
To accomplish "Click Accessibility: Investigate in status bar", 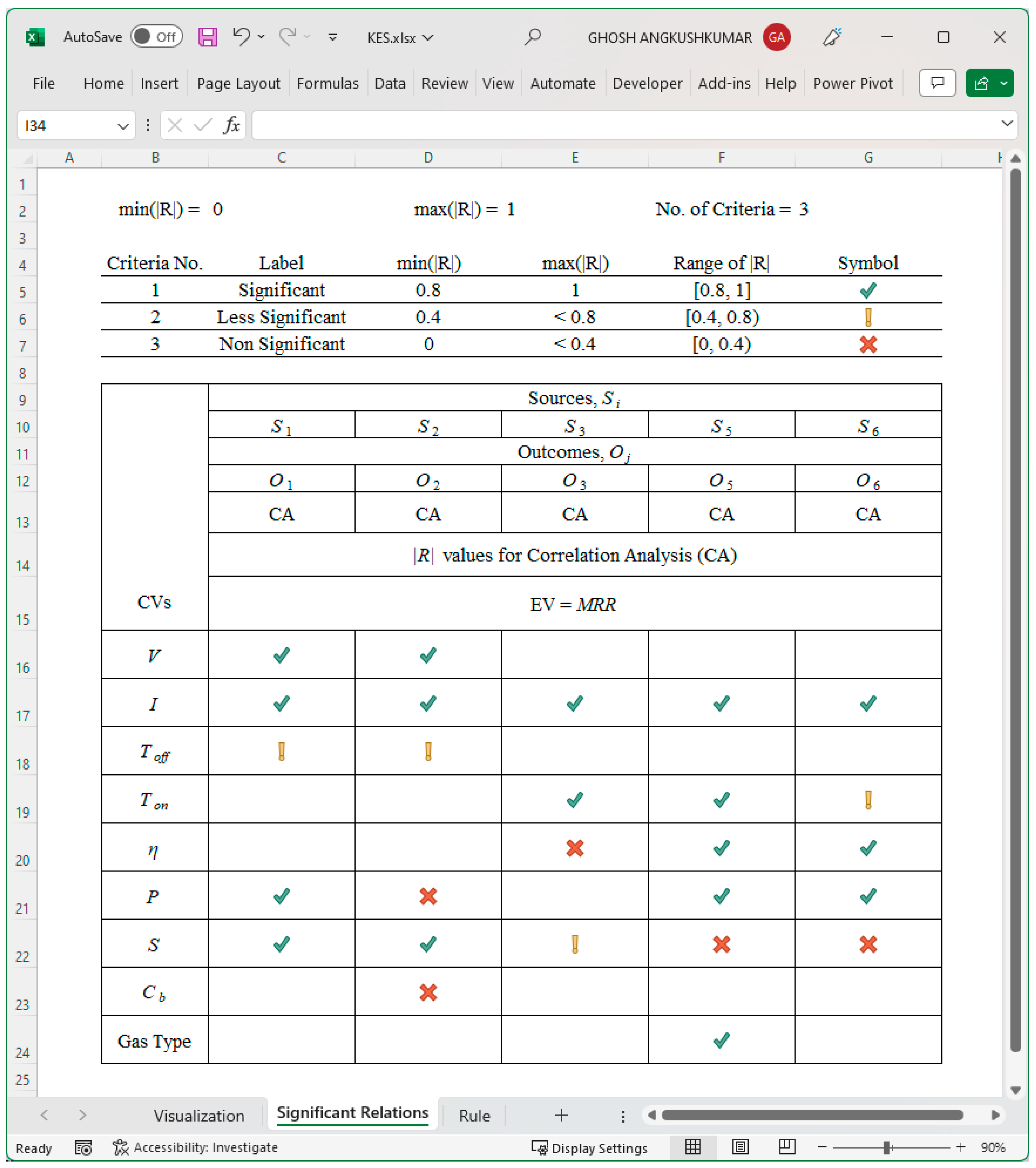I will (195, 1147).
